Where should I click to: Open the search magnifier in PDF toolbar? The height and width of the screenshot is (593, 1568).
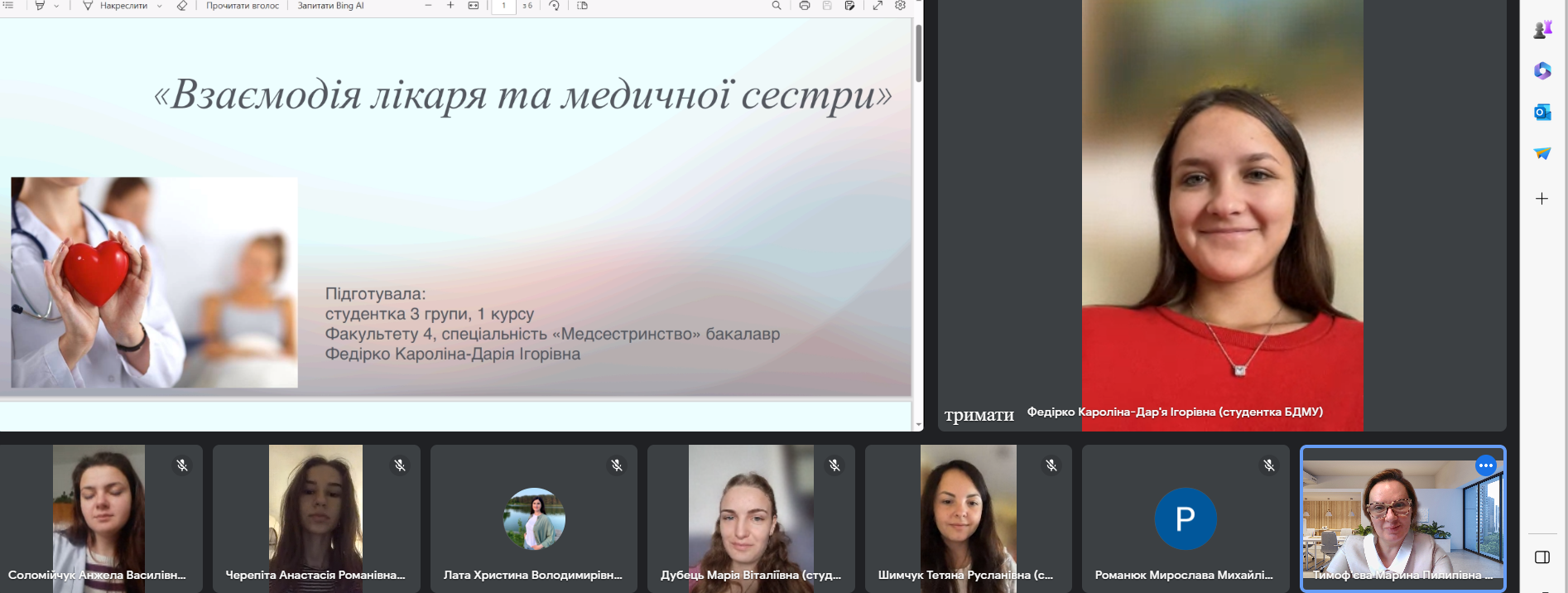coord(777,6)
